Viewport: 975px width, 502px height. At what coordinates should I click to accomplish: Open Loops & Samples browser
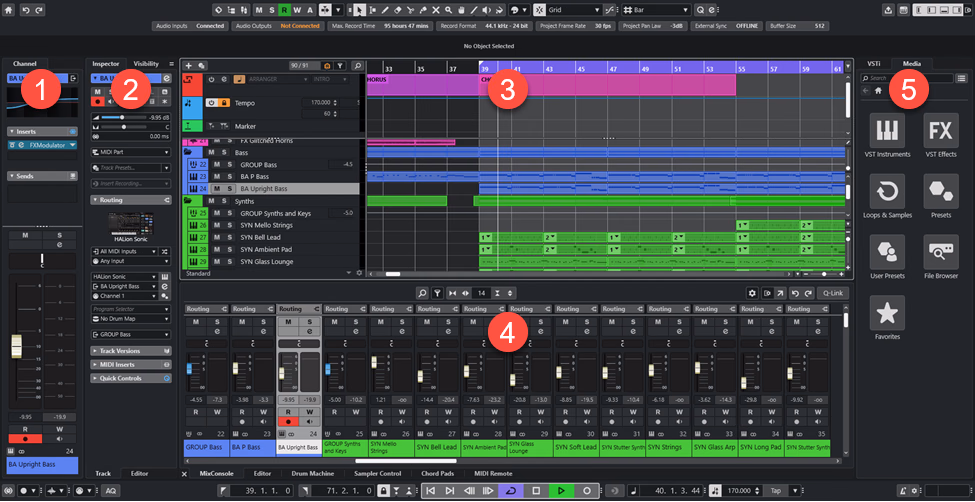pyautogui.click(x=887, y=192)
